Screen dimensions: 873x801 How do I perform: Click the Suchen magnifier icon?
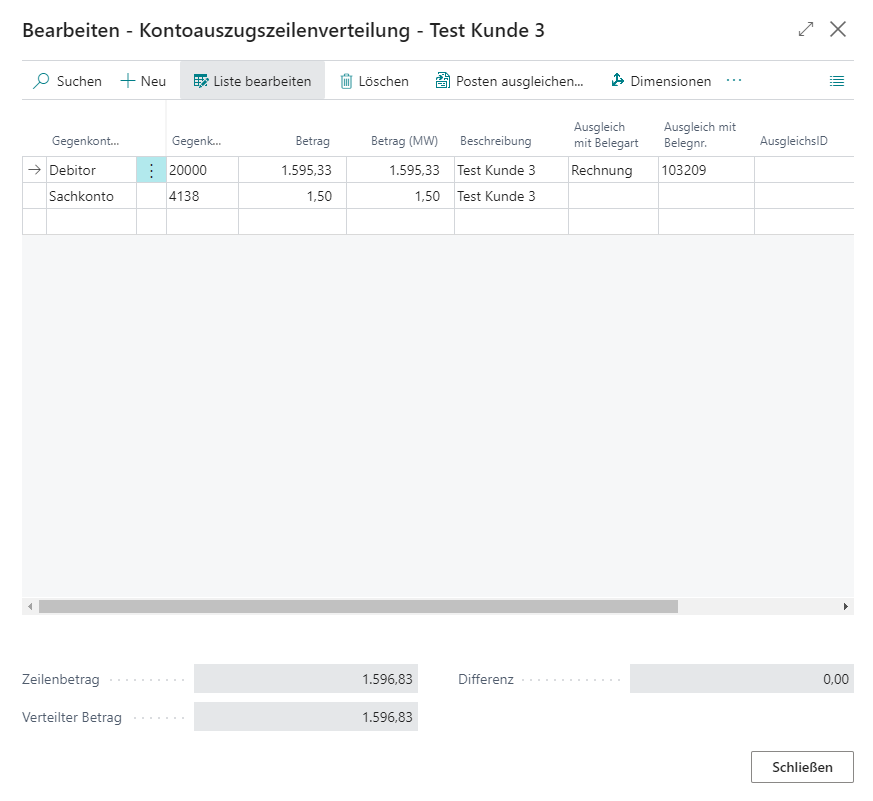click(42, 81)
